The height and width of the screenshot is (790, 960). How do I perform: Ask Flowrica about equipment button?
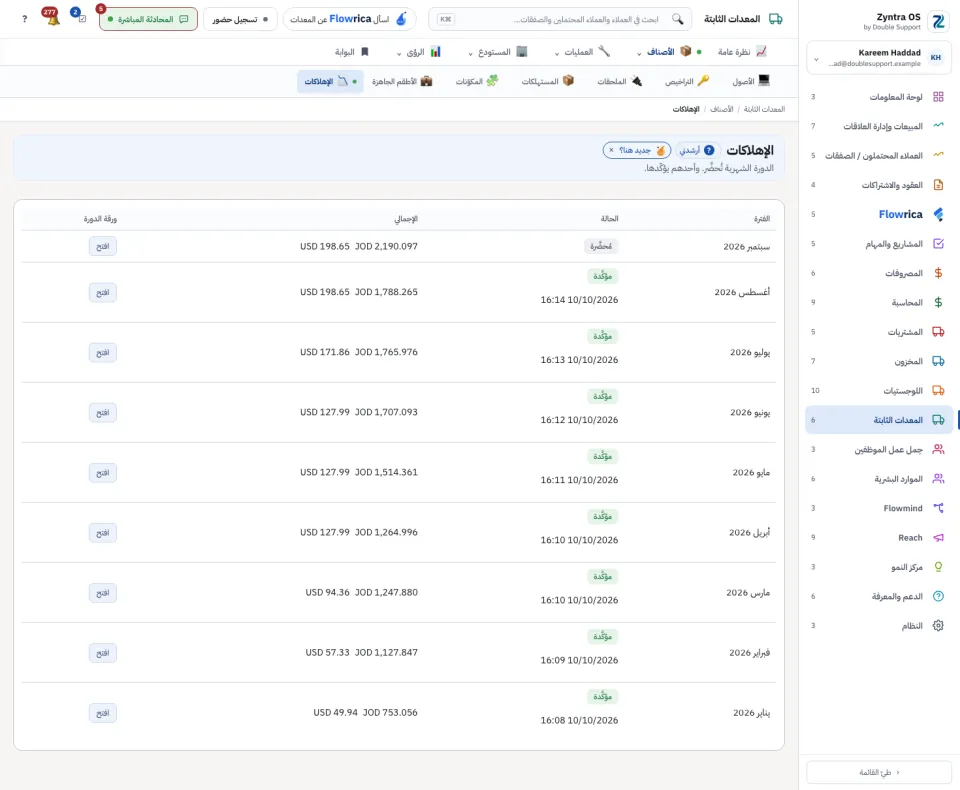coord(349,19)
